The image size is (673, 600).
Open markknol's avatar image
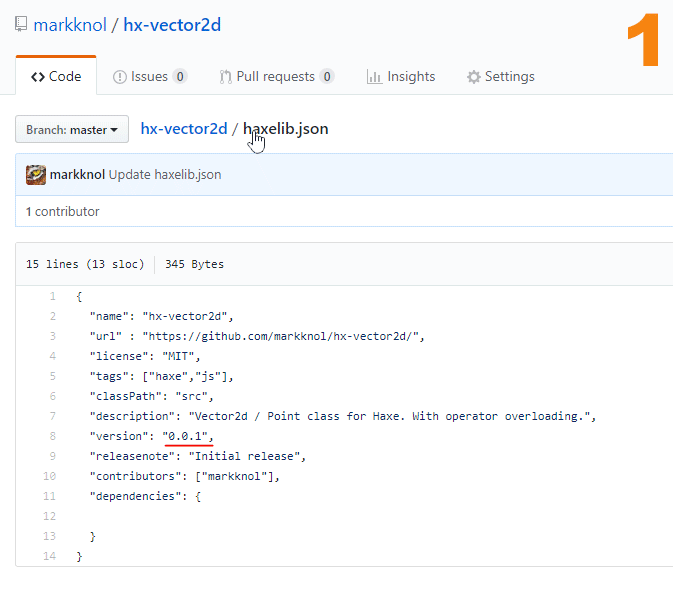(x=36, y=175)
